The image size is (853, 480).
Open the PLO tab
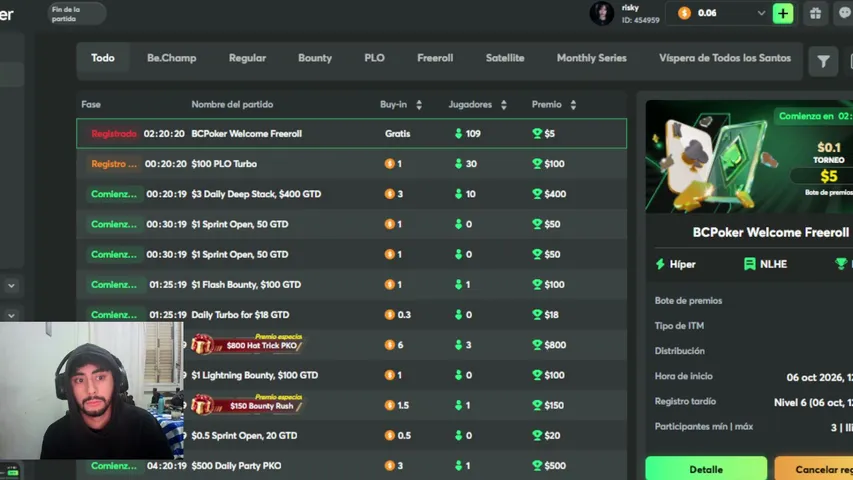[374, 58]
